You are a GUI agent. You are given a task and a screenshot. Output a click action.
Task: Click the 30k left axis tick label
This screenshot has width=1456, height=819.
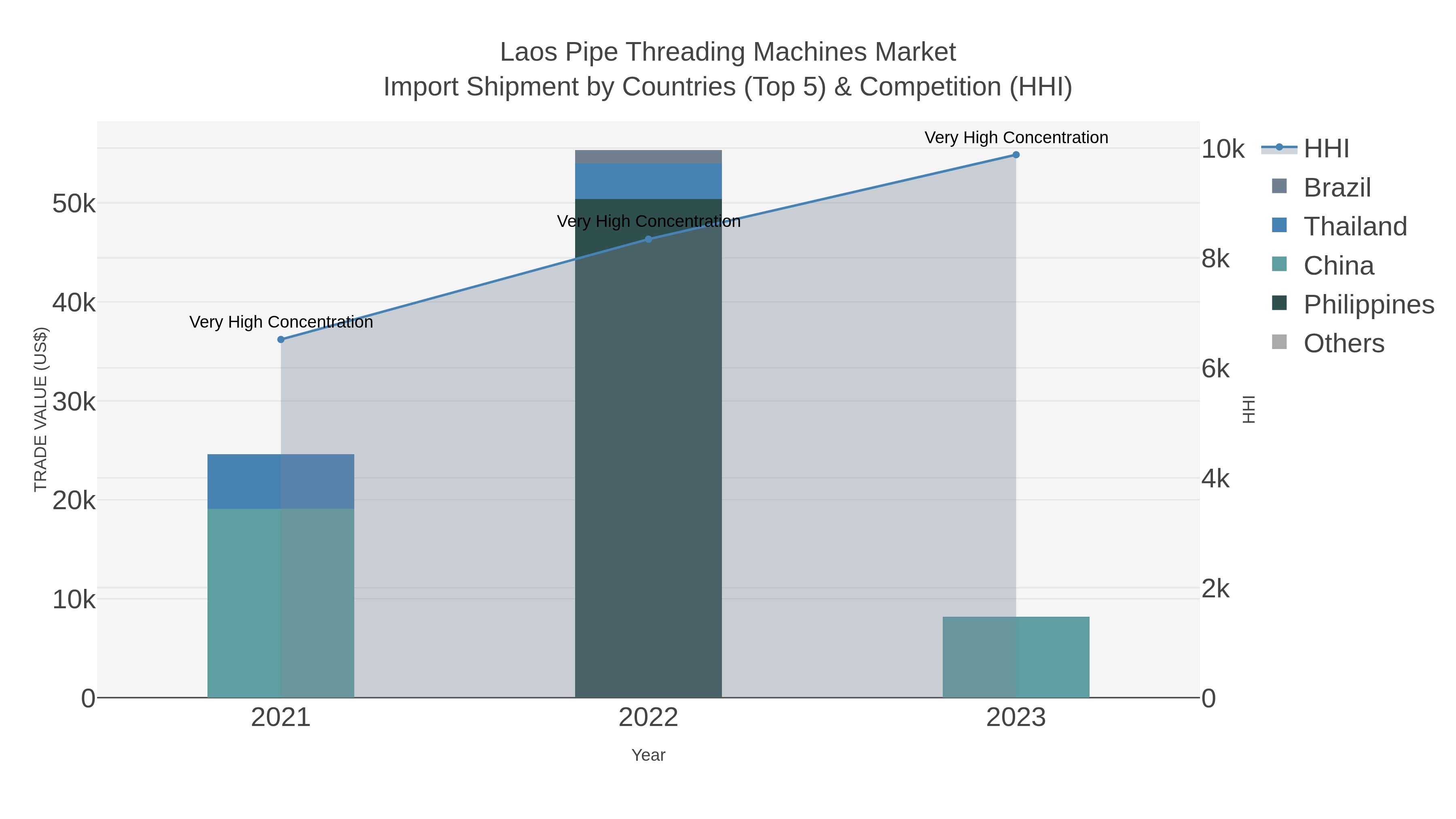[x=74, y=402]
